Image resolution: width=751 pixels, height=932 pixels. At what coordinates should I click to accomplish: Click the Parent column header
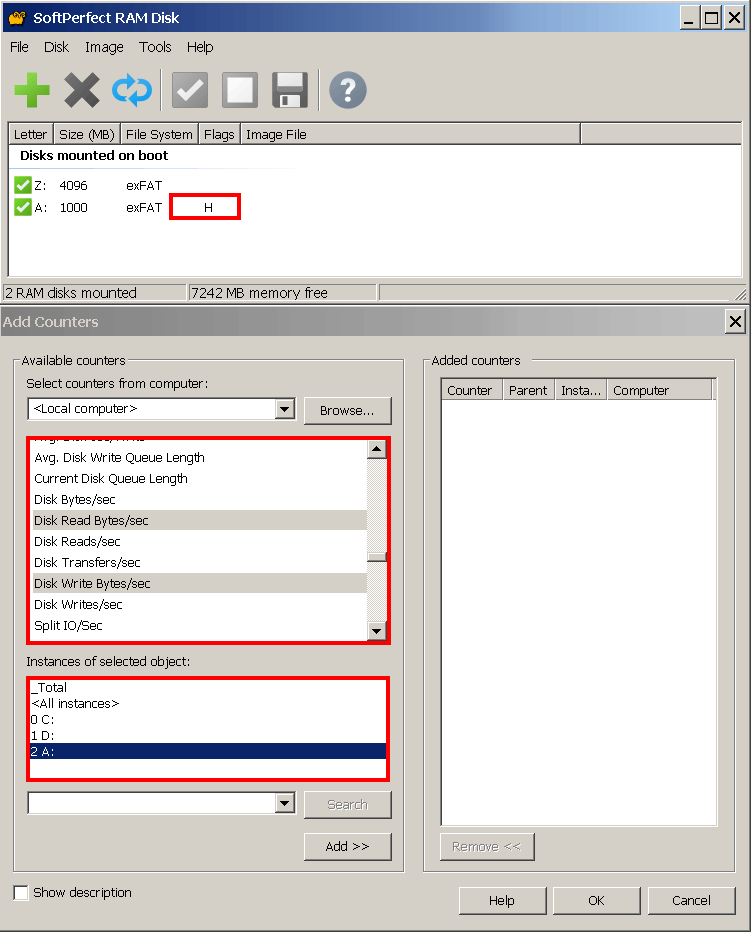[x=529, y=391]
